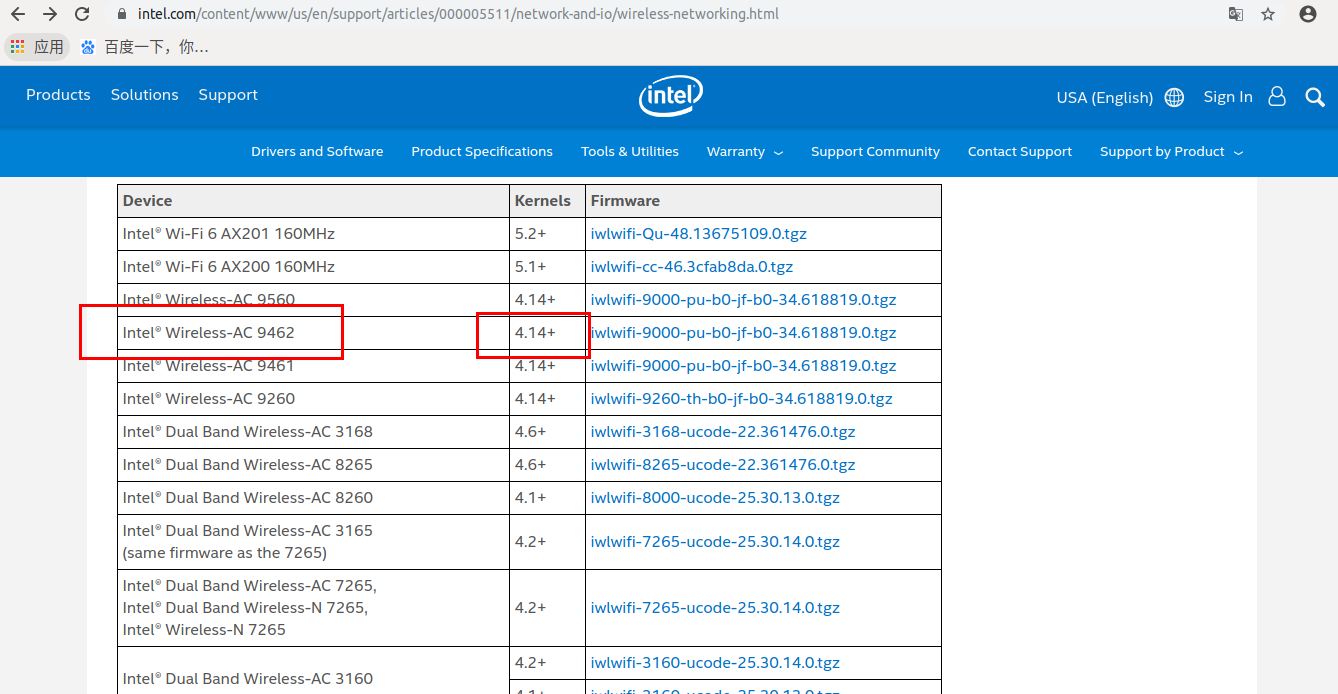Open the Support menu
Screen dimensions: 1338x694
[228, 95]
